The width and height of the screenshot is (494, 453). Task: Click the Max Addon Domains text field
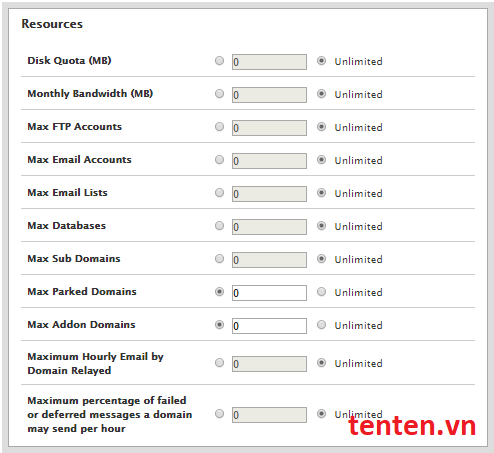[x=269, y=326]
